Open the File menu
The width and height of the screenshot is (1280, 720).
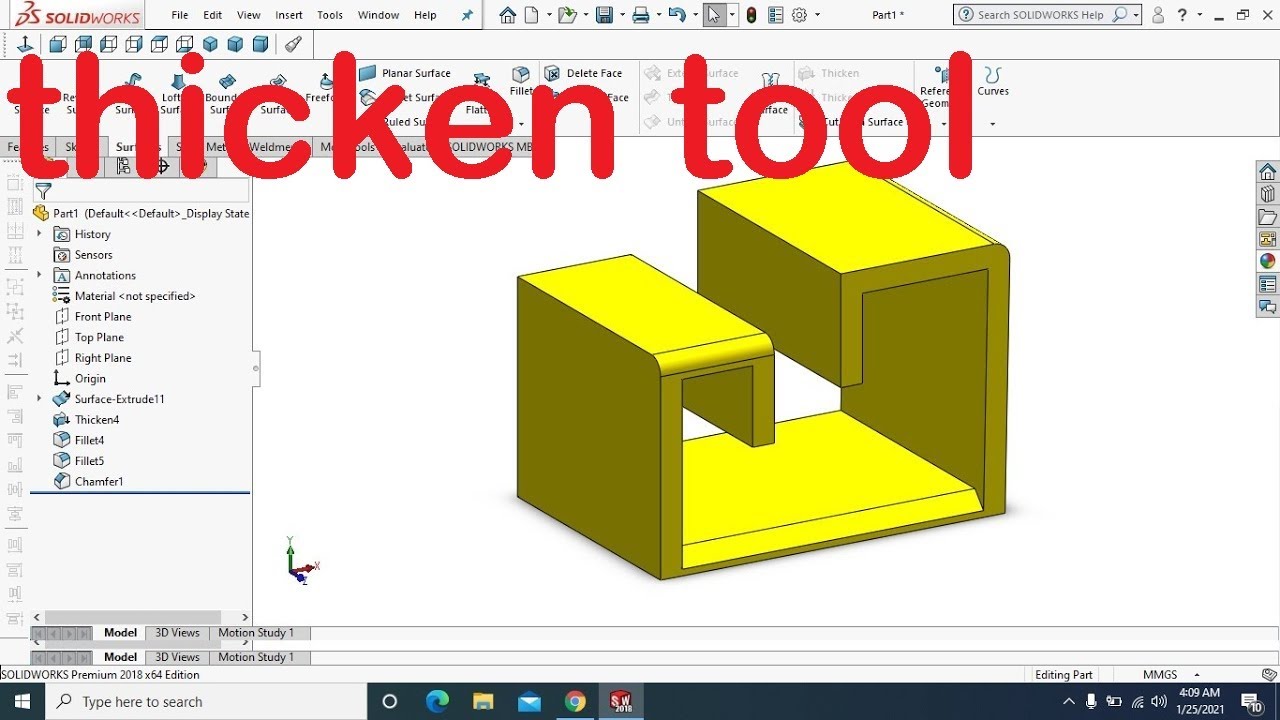180,15
